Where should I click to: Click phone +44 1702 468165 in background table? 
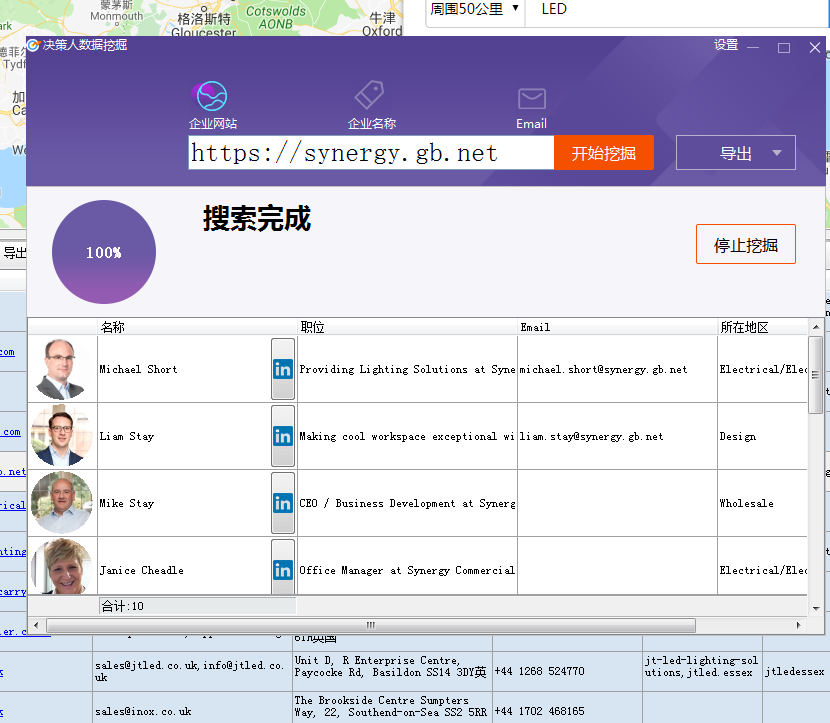[x=539, y=711]
